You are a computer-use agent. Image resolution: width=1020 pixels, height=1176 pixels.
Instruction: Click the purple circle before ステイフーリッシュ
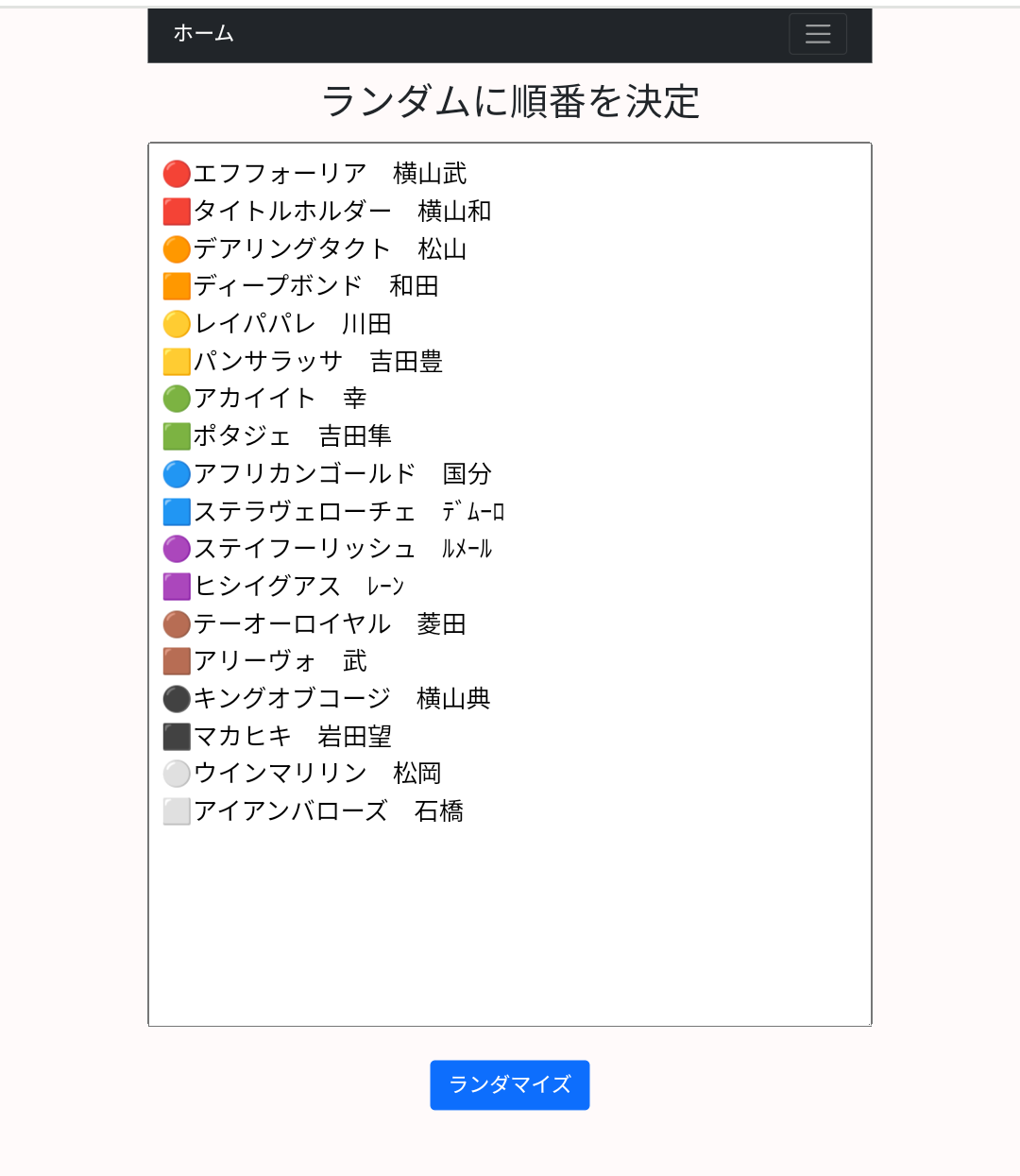click(x=177, y=549)
